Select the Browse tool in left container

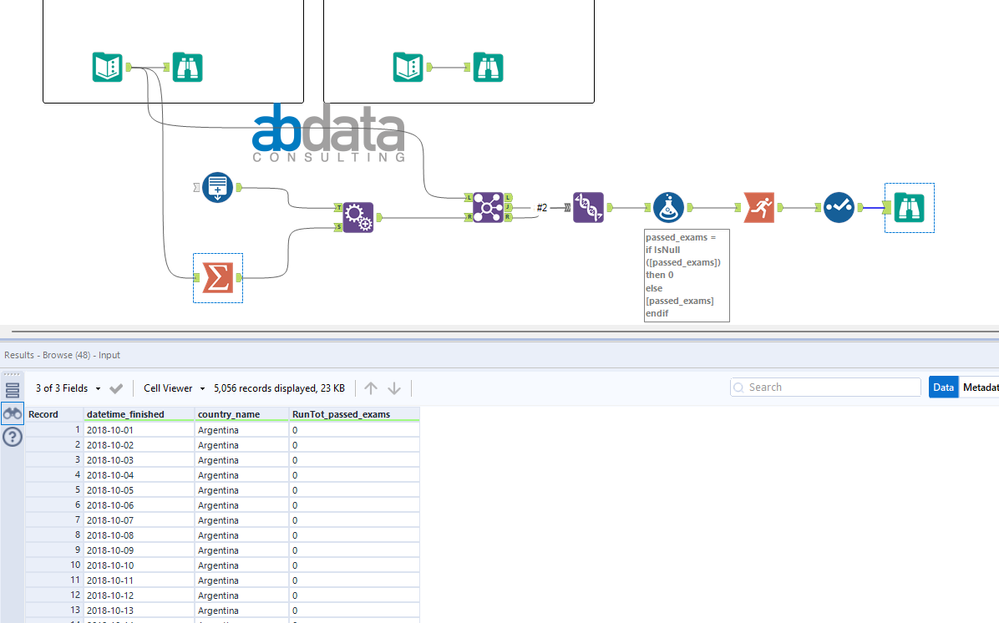click(187, 67)
